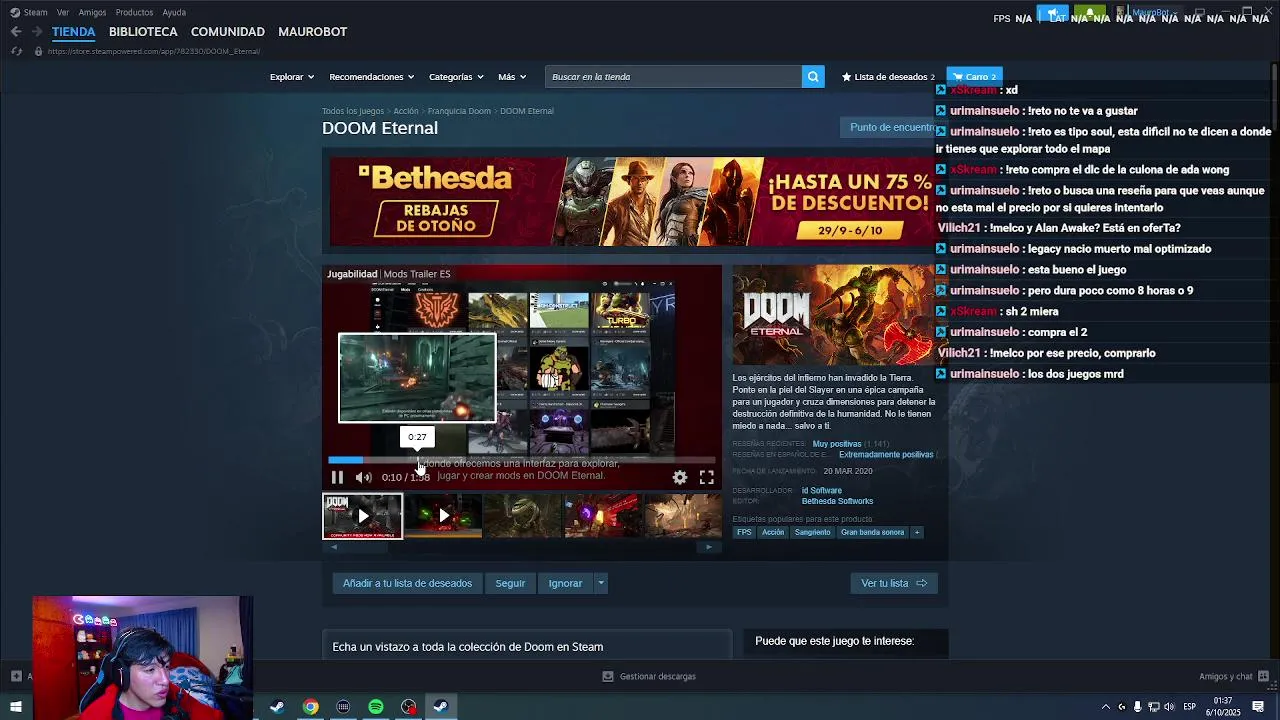1280x720 pixels.
Task: Open Punto de encuentro community hub
Action: pos(892,127)
